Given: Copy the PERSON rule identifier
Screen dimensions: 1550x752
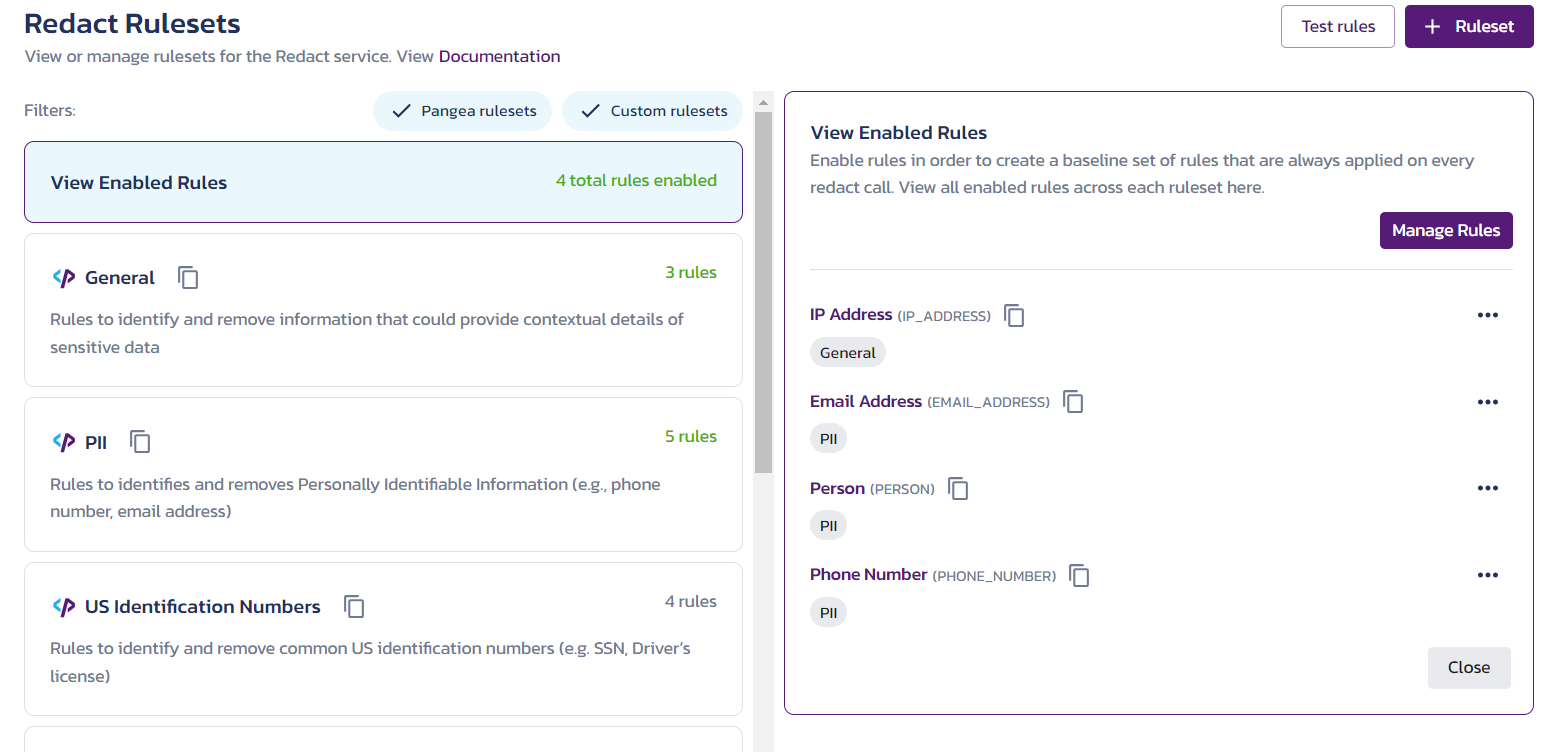Looking at the screenshot, I should pos(958,489).
